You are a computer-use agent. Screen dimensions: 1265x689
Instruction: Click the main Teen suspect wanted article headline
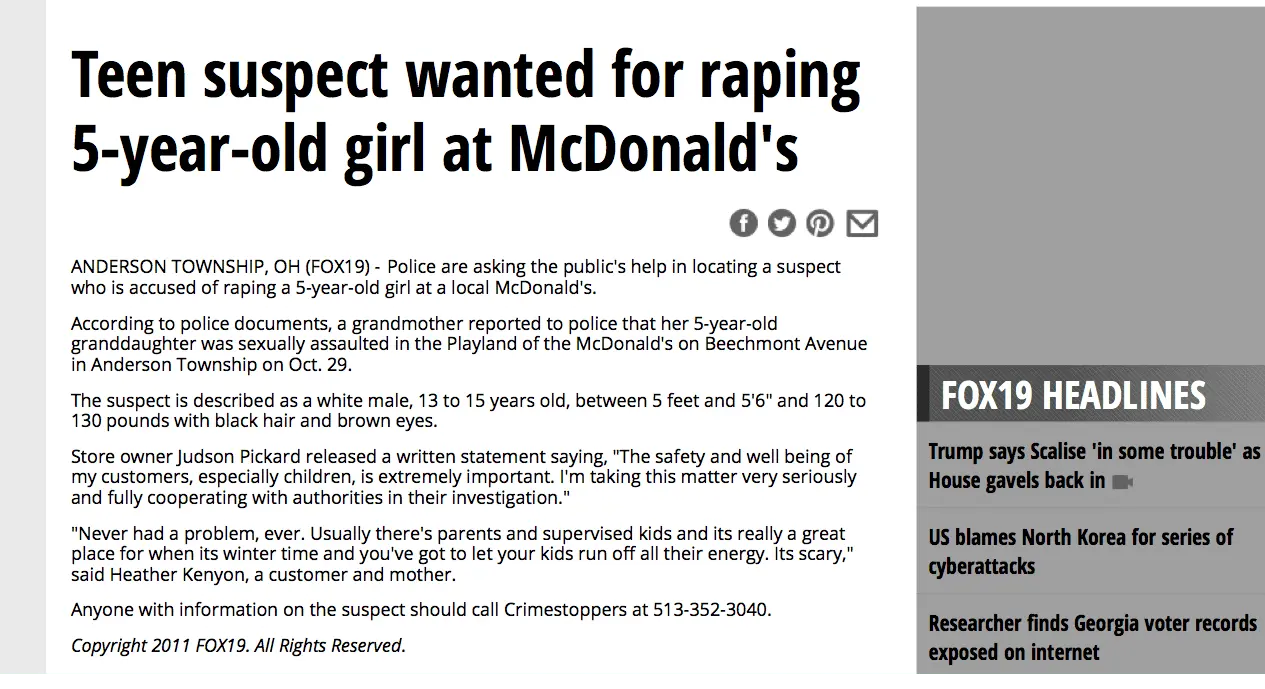pos(466,111)
